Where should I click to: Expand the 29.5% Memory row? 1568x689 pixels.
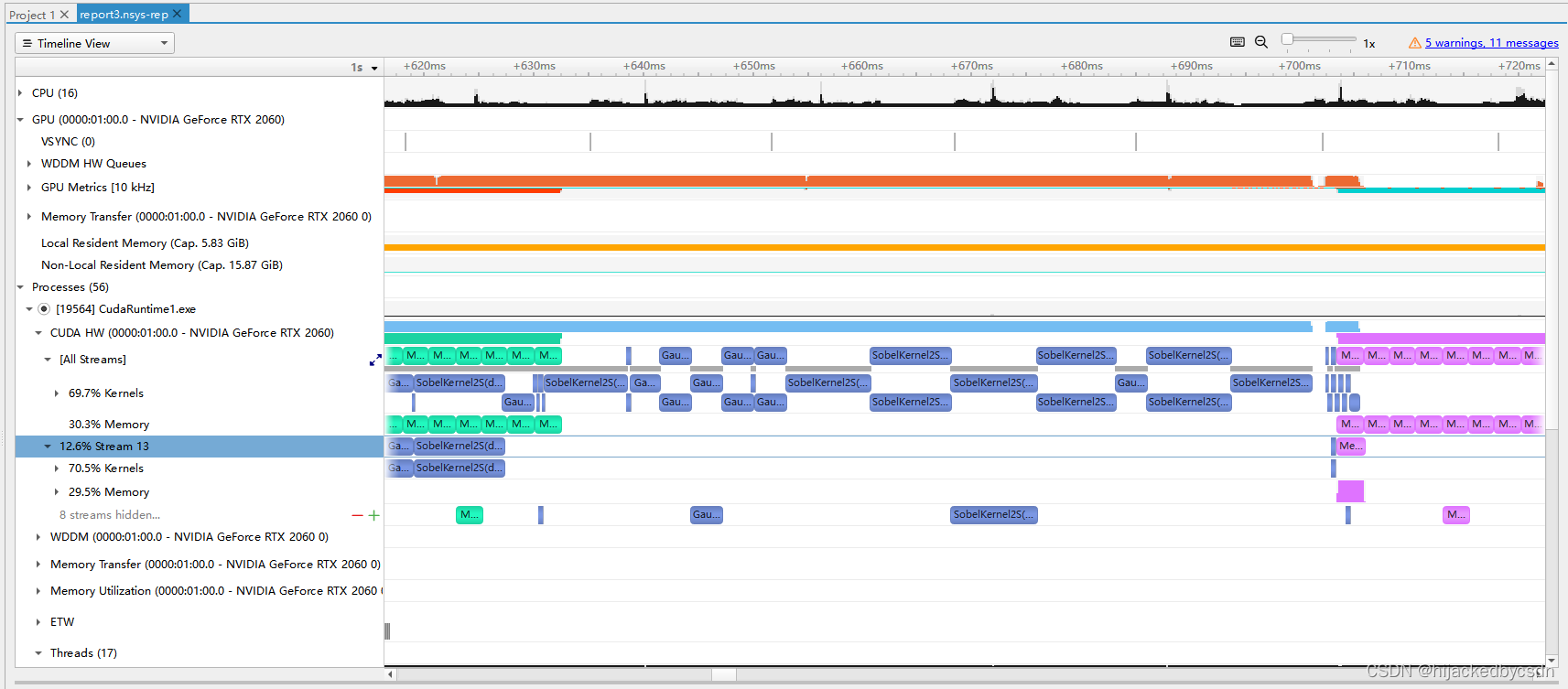[57, 492]
